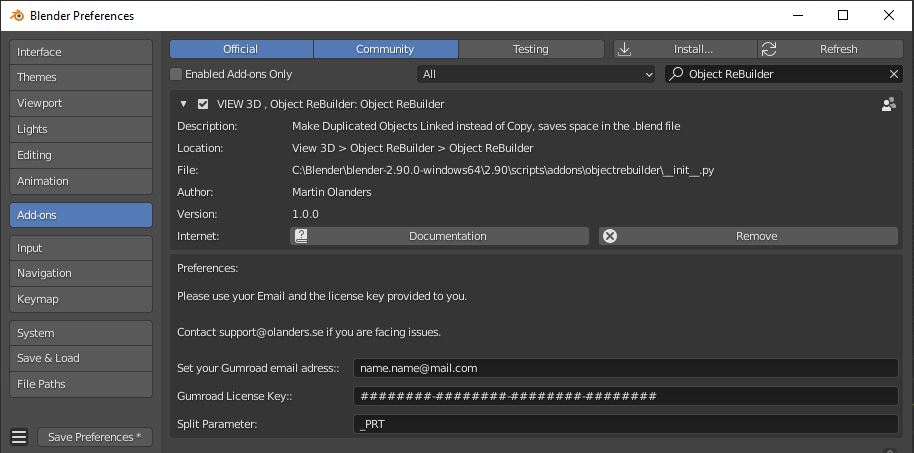This screenshot has height=453, width=914.
Task: Collapse the Object ReBuilder add-on details
Action: coord(184,104)
